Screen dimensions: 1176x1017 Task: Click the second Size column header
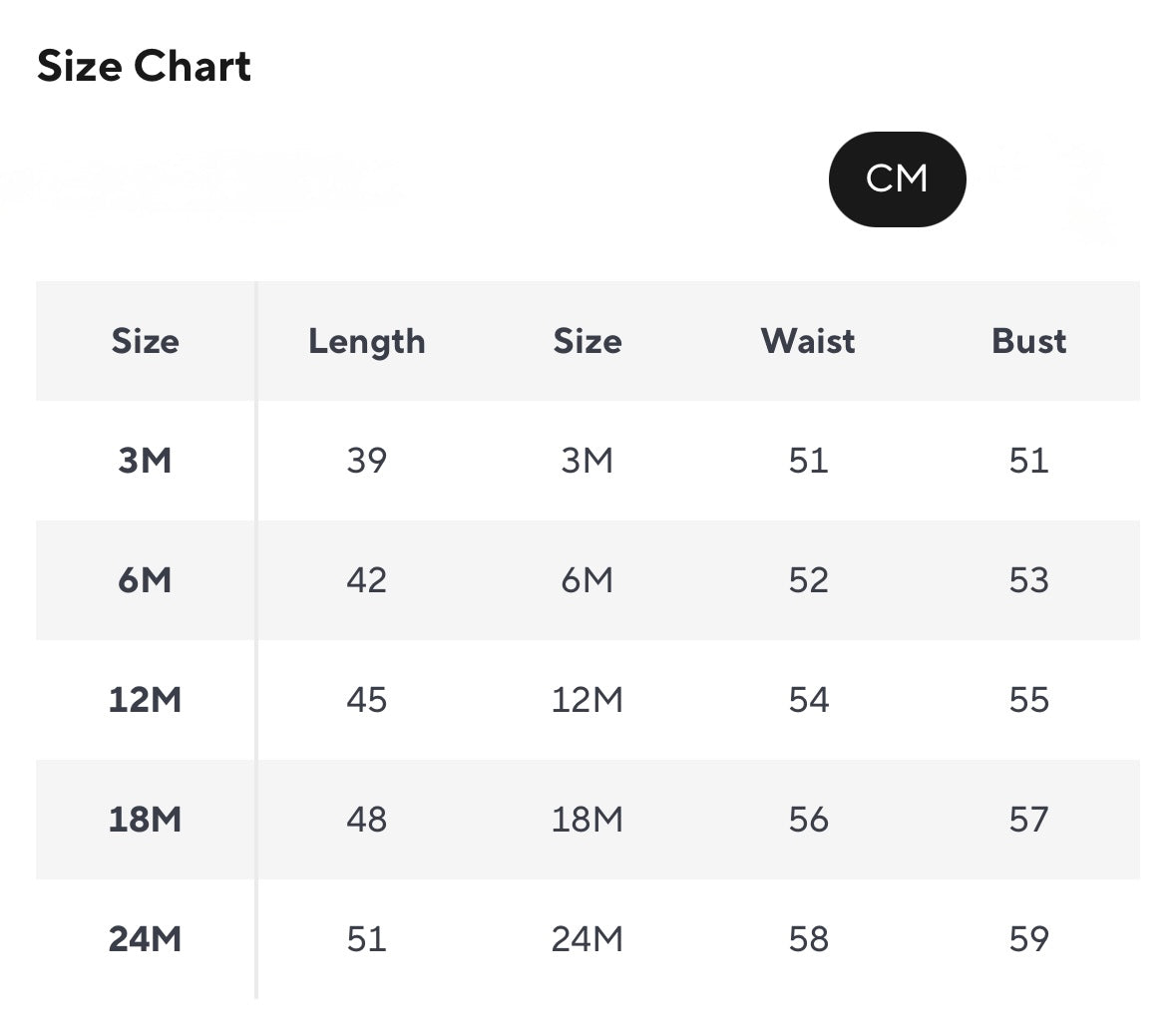point(588,341)
